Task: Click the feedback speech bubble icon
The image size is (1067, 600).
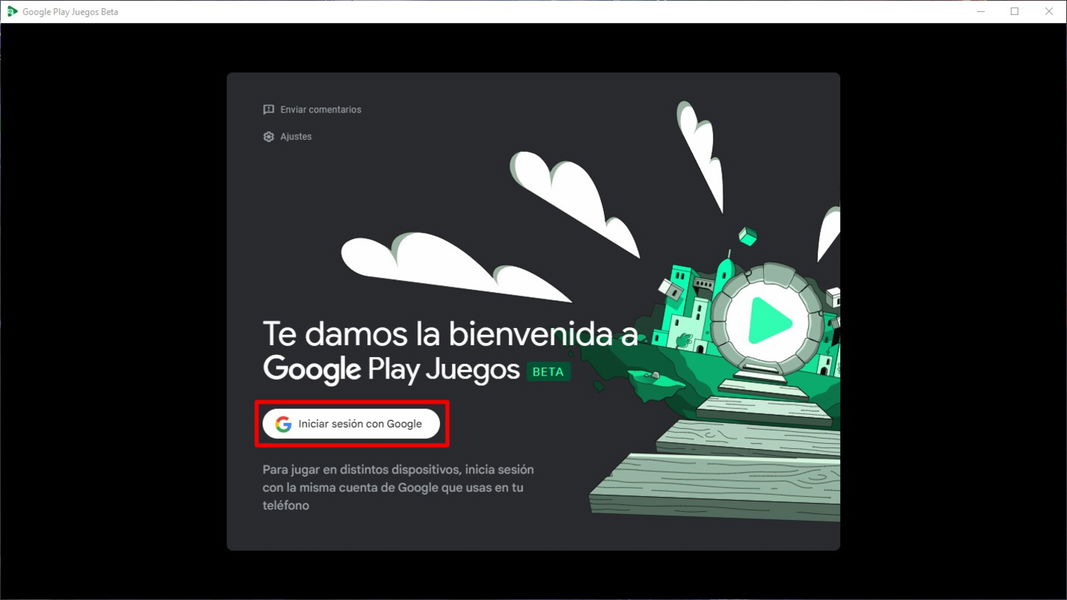Action: click(269, 110)
